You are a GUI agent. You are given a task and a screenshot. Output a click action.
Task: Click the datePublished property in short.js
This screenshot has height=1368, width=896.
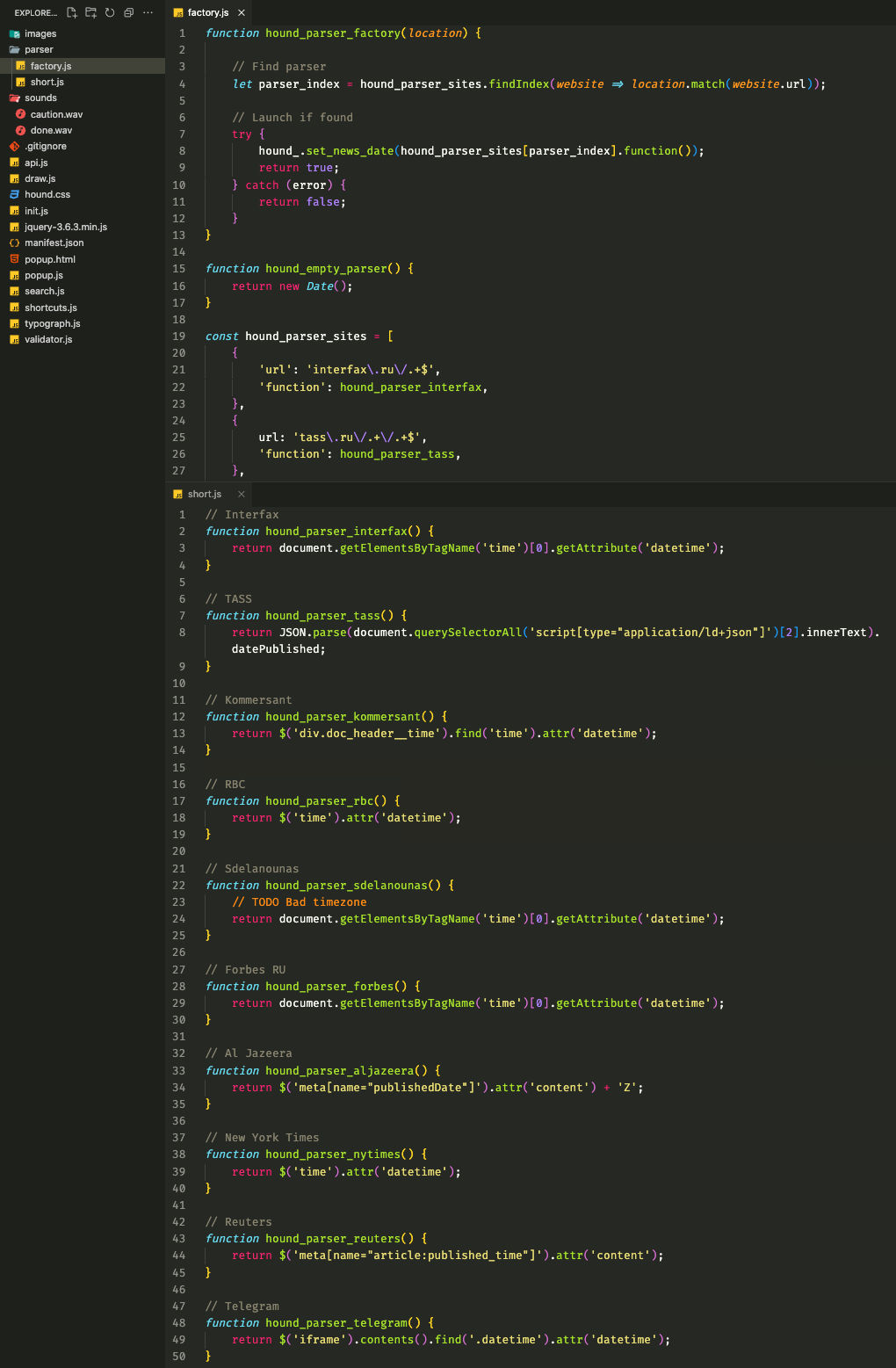coord(276,649)
